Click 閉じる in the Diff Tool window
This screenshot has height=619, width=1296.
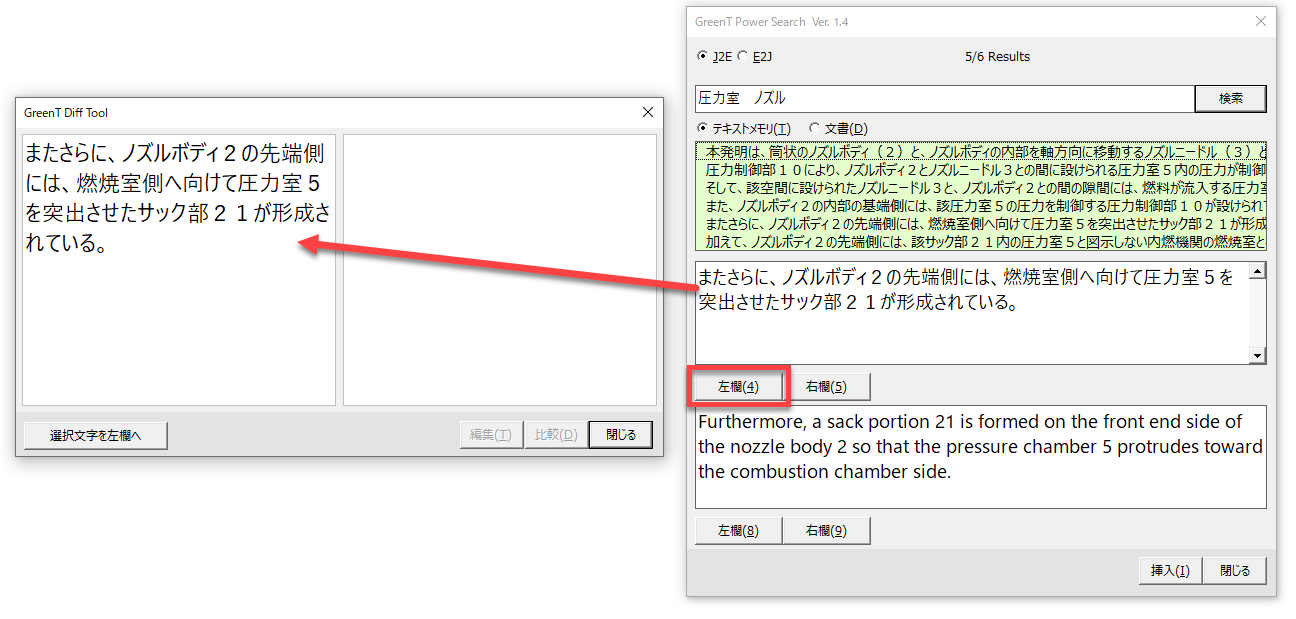click(620, 435)
